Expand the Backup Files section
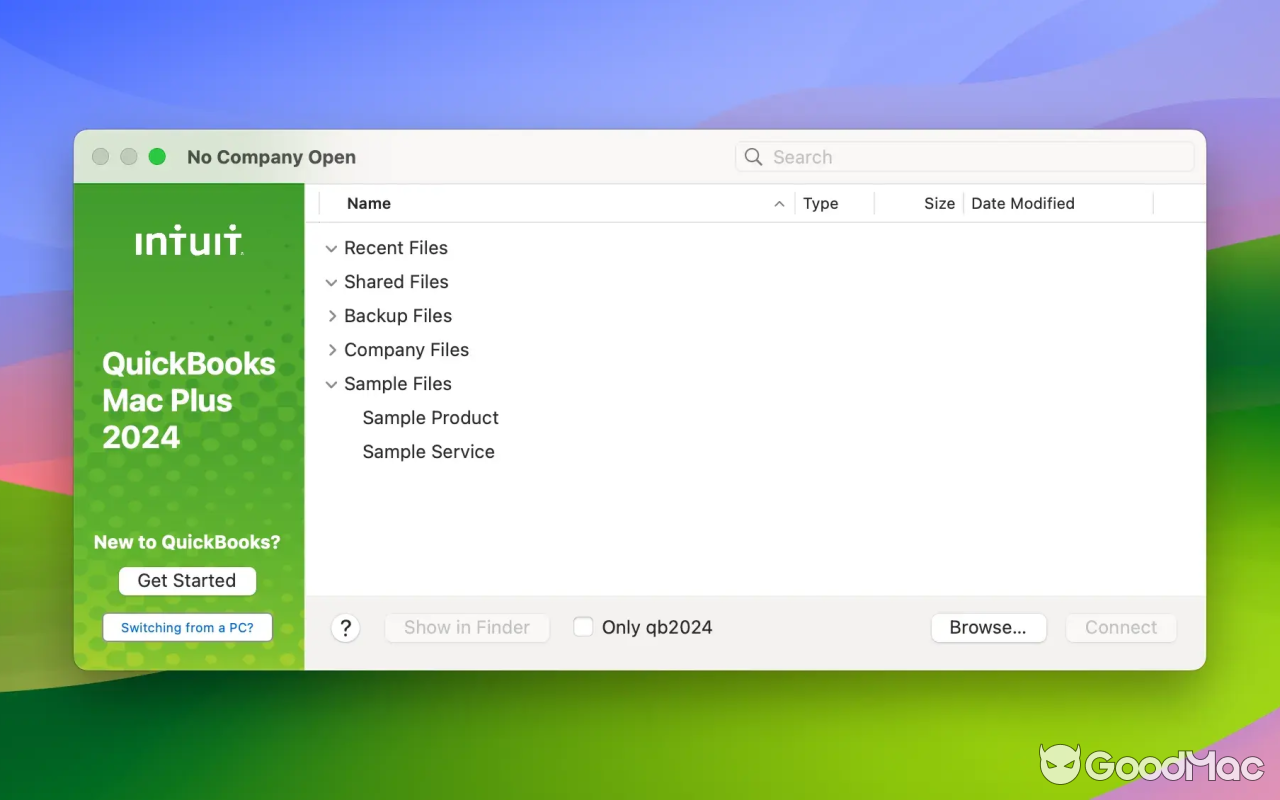This screenshot has width=1280, height=800. coord(332,316)
